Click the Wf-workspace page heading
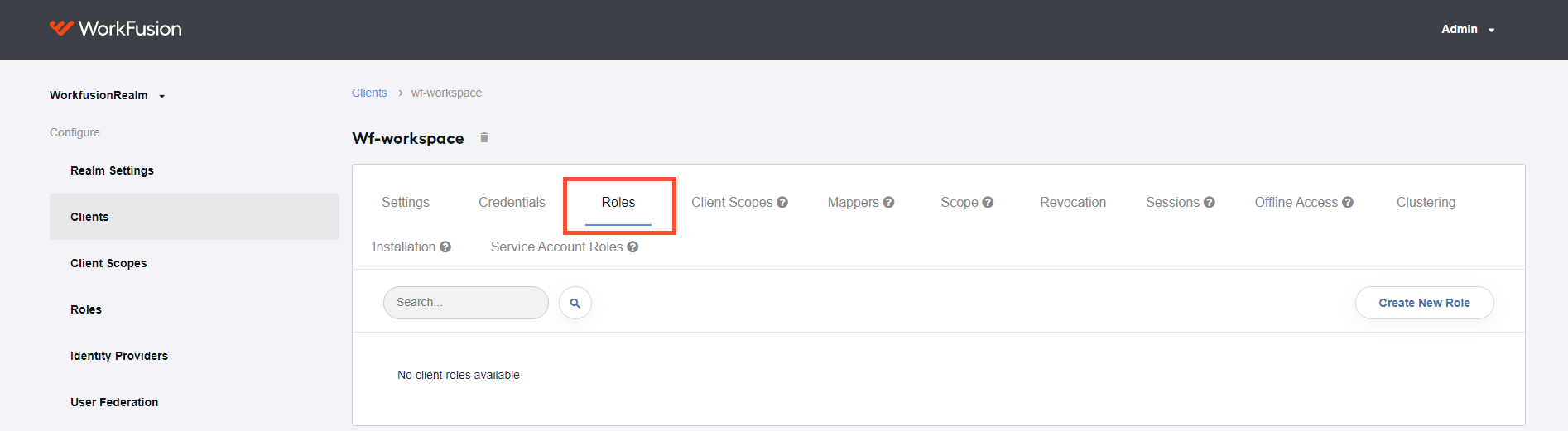This screenshot has height=431, width=1568. (x=408, y=138)
